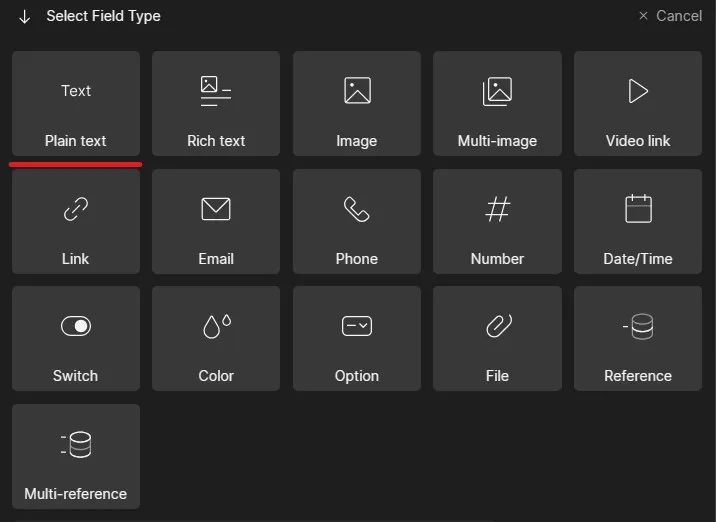Image resolution: width=716 pixels, height=522 pixels.
Task: Choose the Email envelope field type
Action: (216, 222)
